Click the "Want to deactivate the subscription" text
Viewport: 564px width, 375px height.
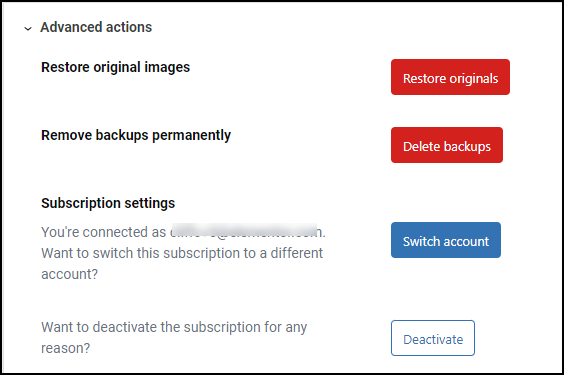tap(174, 327)
